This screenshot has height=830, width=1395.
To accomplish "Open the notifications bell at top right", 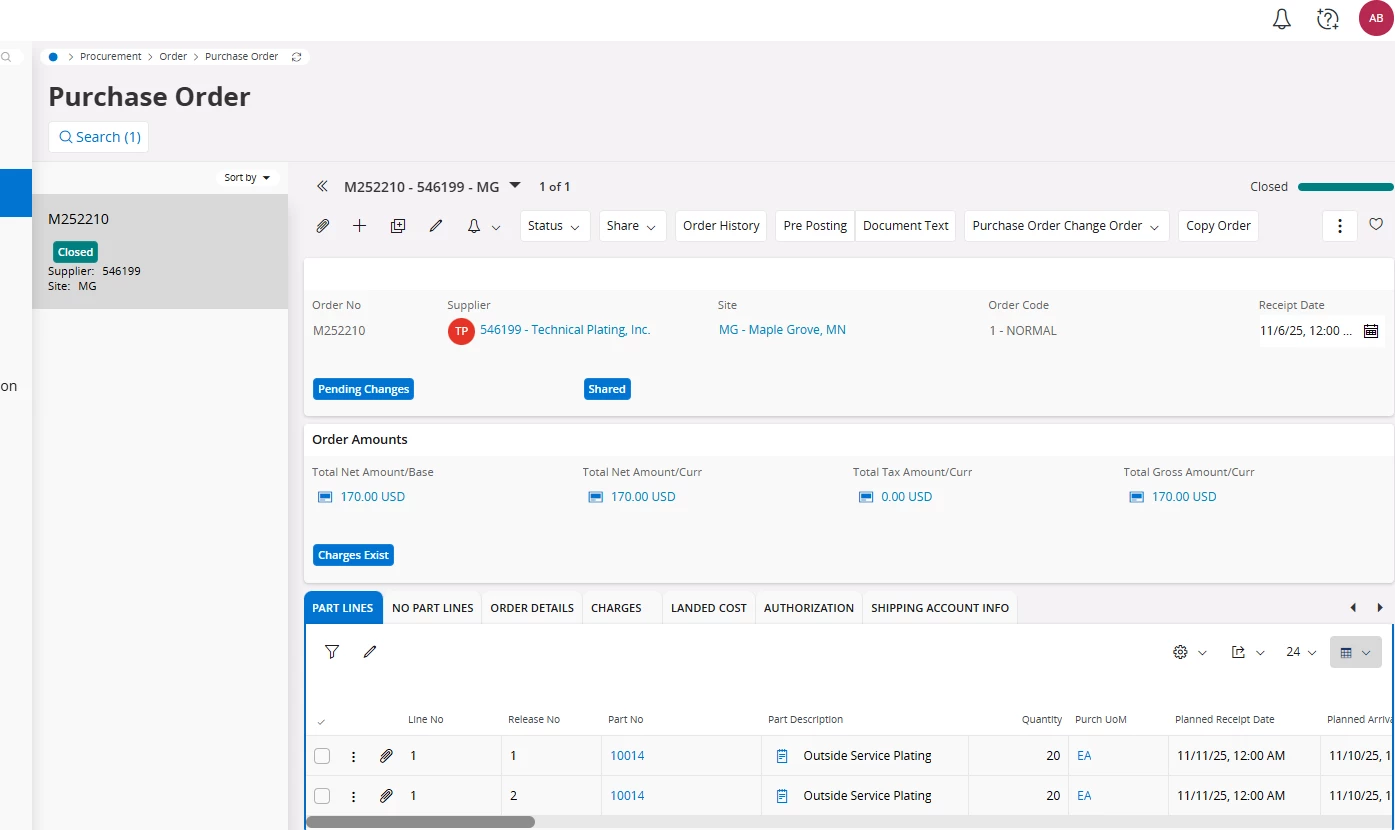I will pyautogui.click(x=1282, y=19).
